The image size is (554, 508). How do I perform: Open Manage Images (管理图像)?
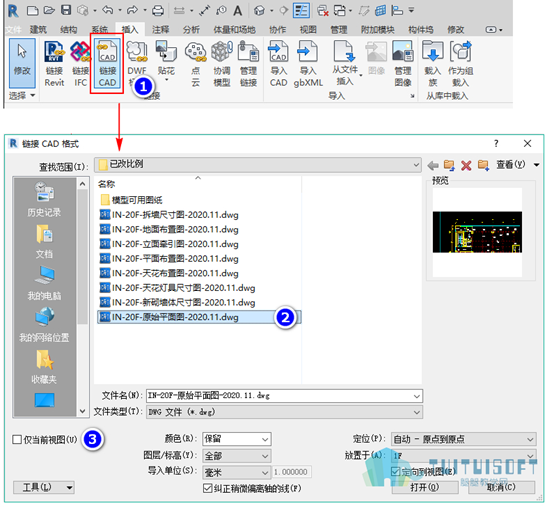[x=403, y=64]
